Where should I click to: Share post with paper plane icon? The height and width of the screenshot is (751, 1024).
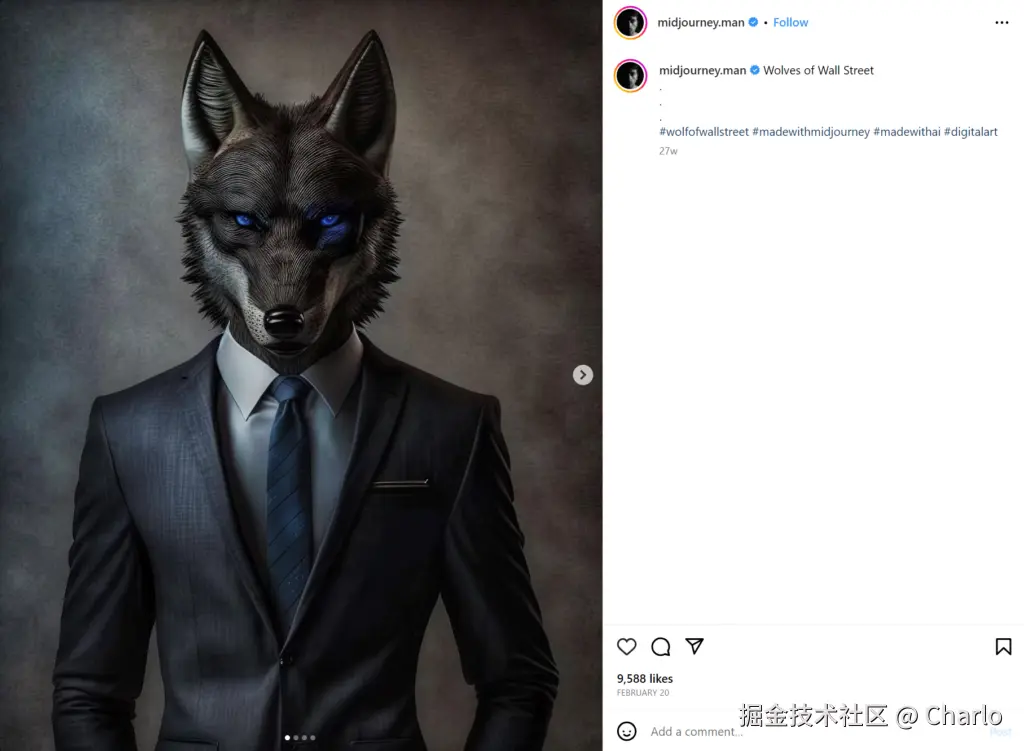point(694,646)
